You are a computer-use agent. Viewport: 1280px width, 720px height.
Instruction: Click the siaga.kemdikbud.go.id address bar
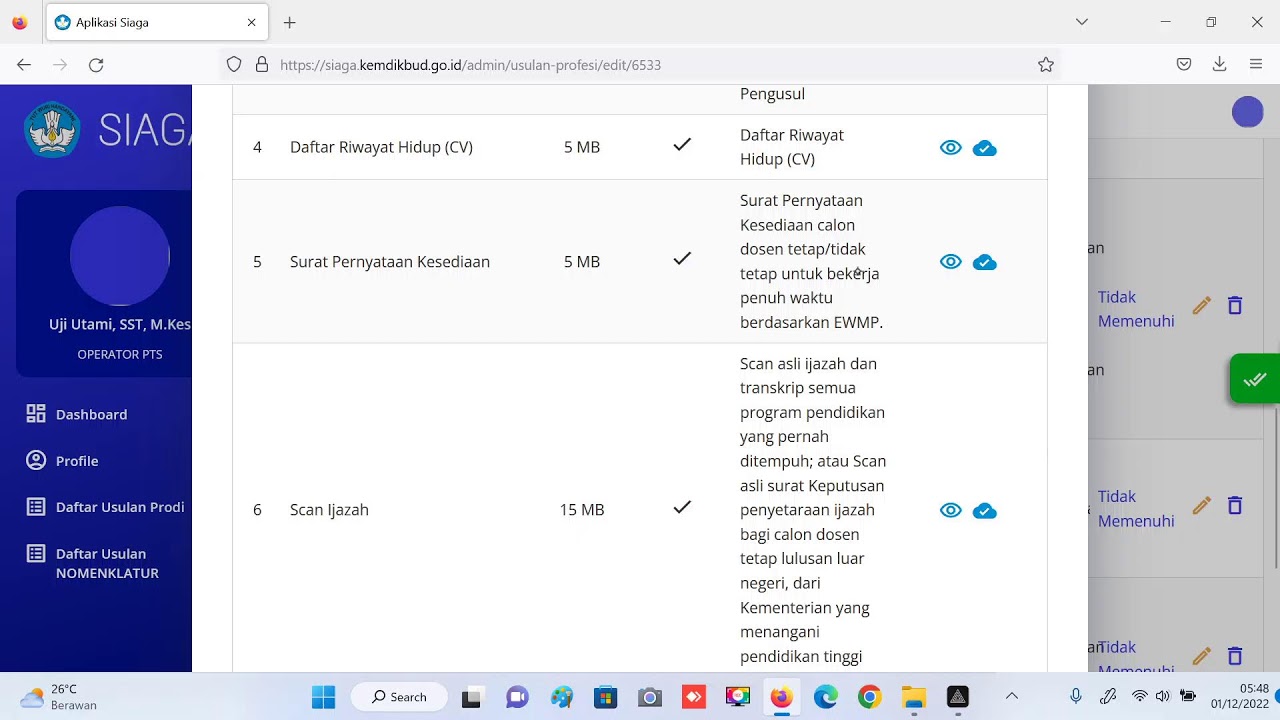click(640, 65)
